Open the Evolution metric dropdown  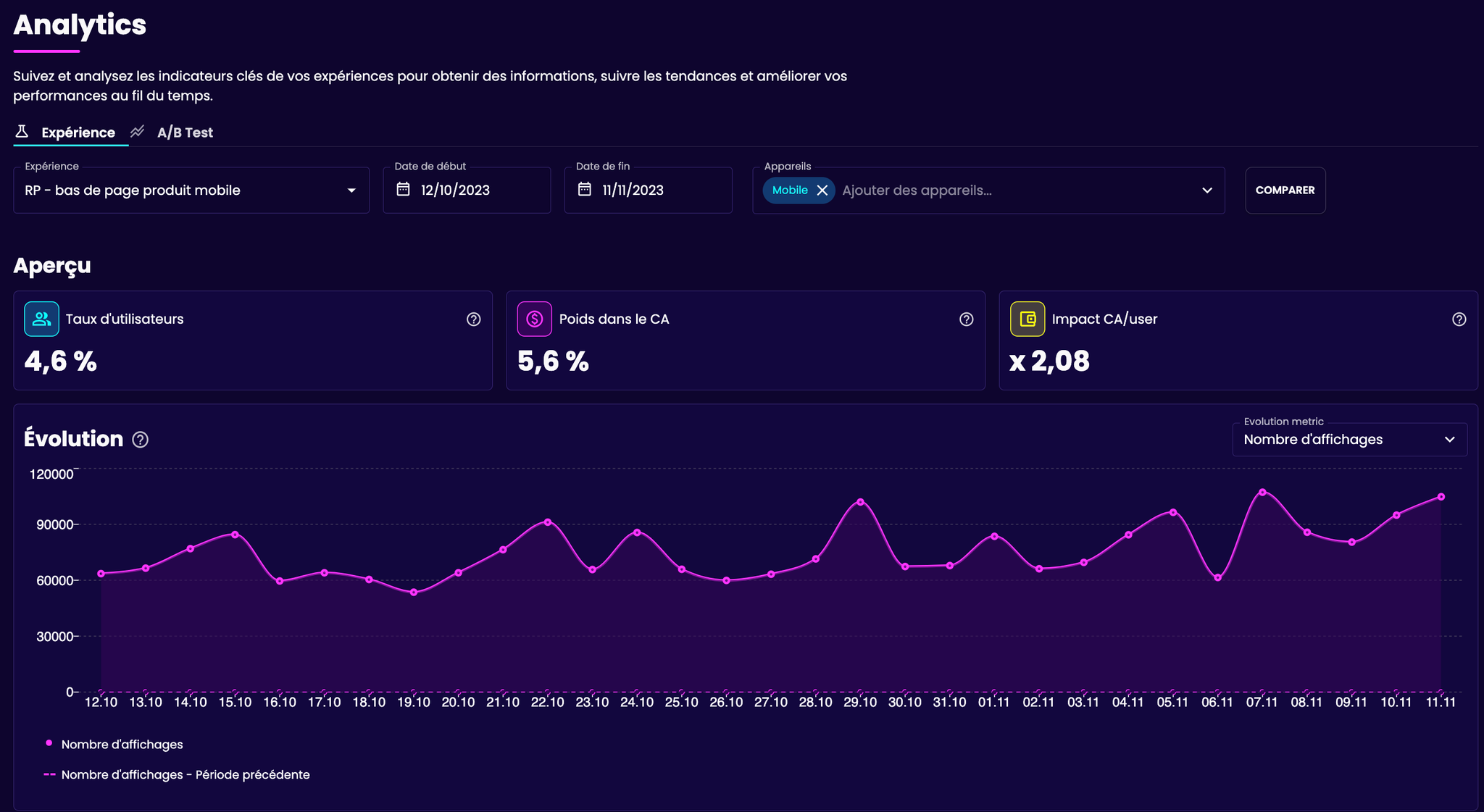[1350, 440]
